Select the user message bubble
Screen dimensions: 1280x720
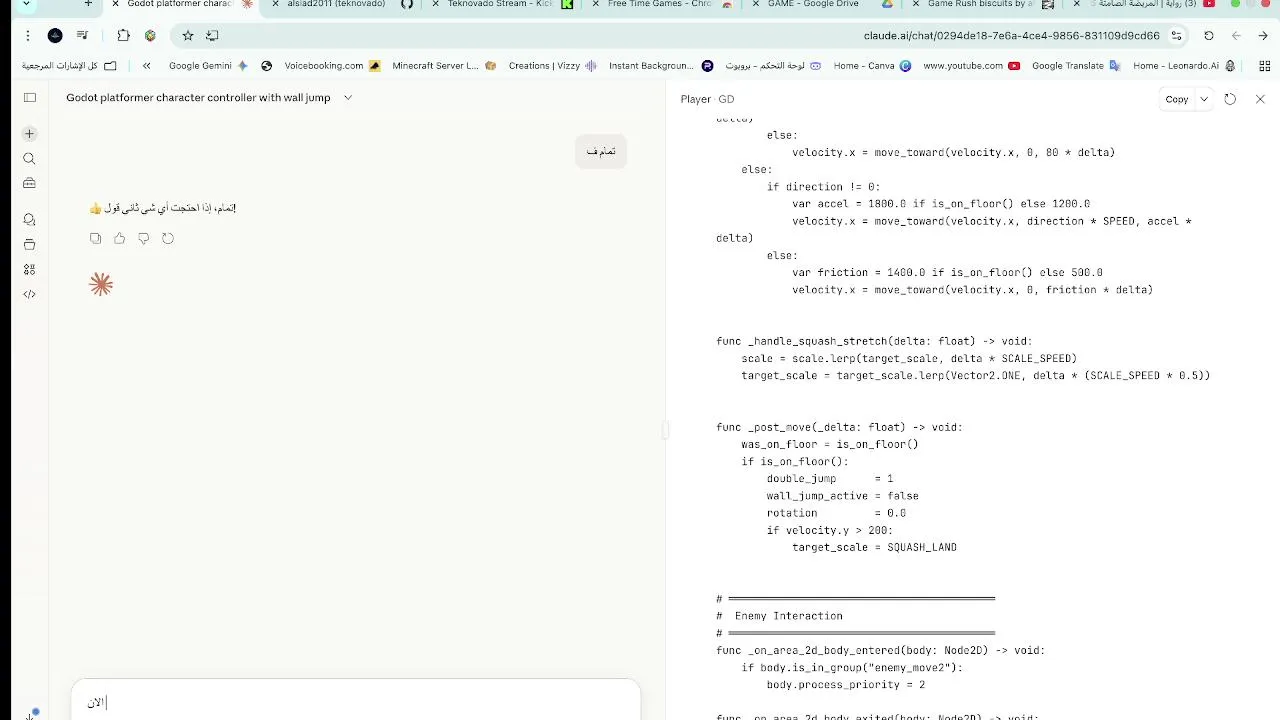click(x=601, y=151)
